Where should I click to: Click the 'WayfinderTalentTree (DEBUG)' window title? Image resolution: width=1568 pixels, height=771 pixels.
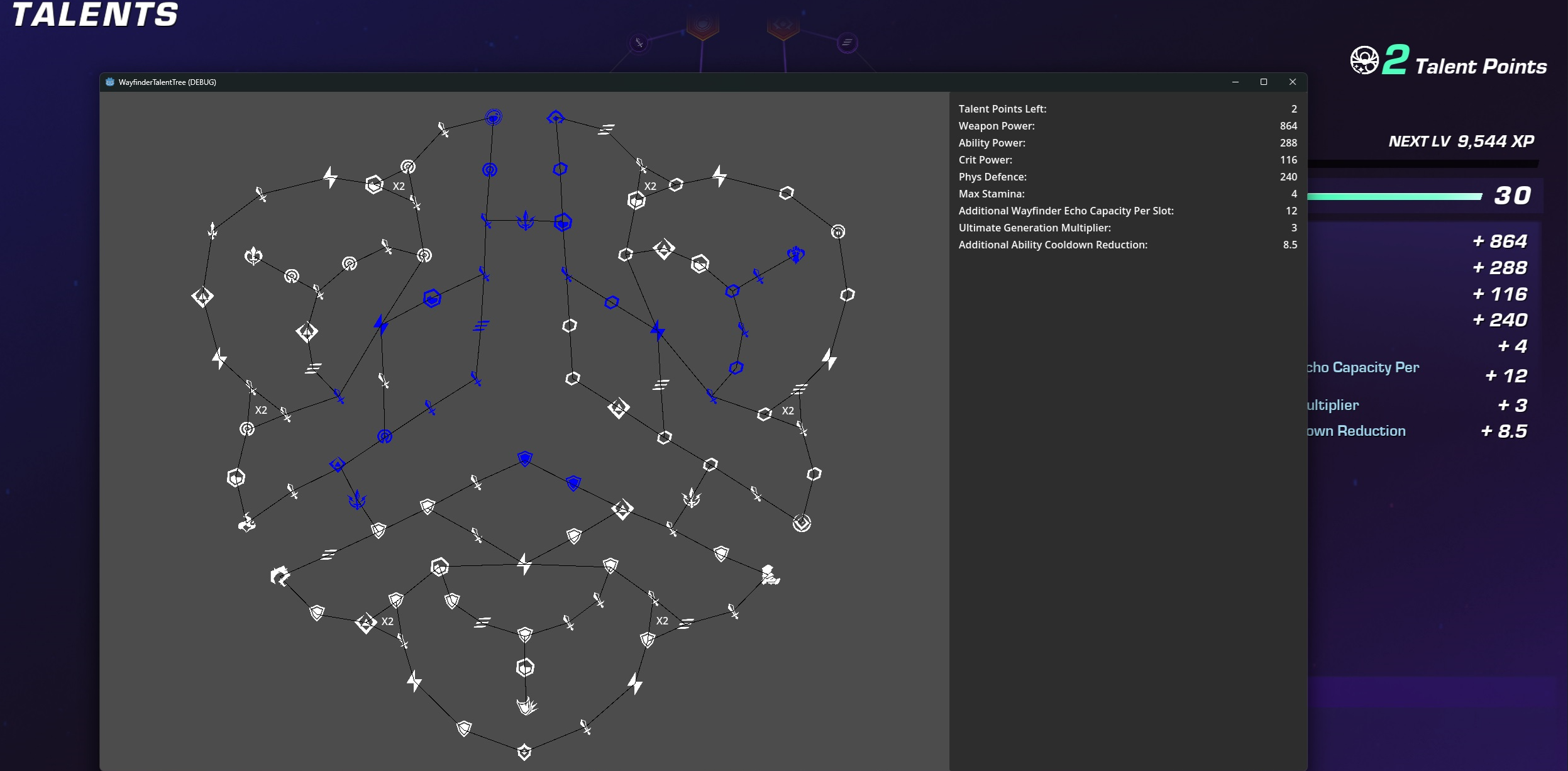pos(167,82)
